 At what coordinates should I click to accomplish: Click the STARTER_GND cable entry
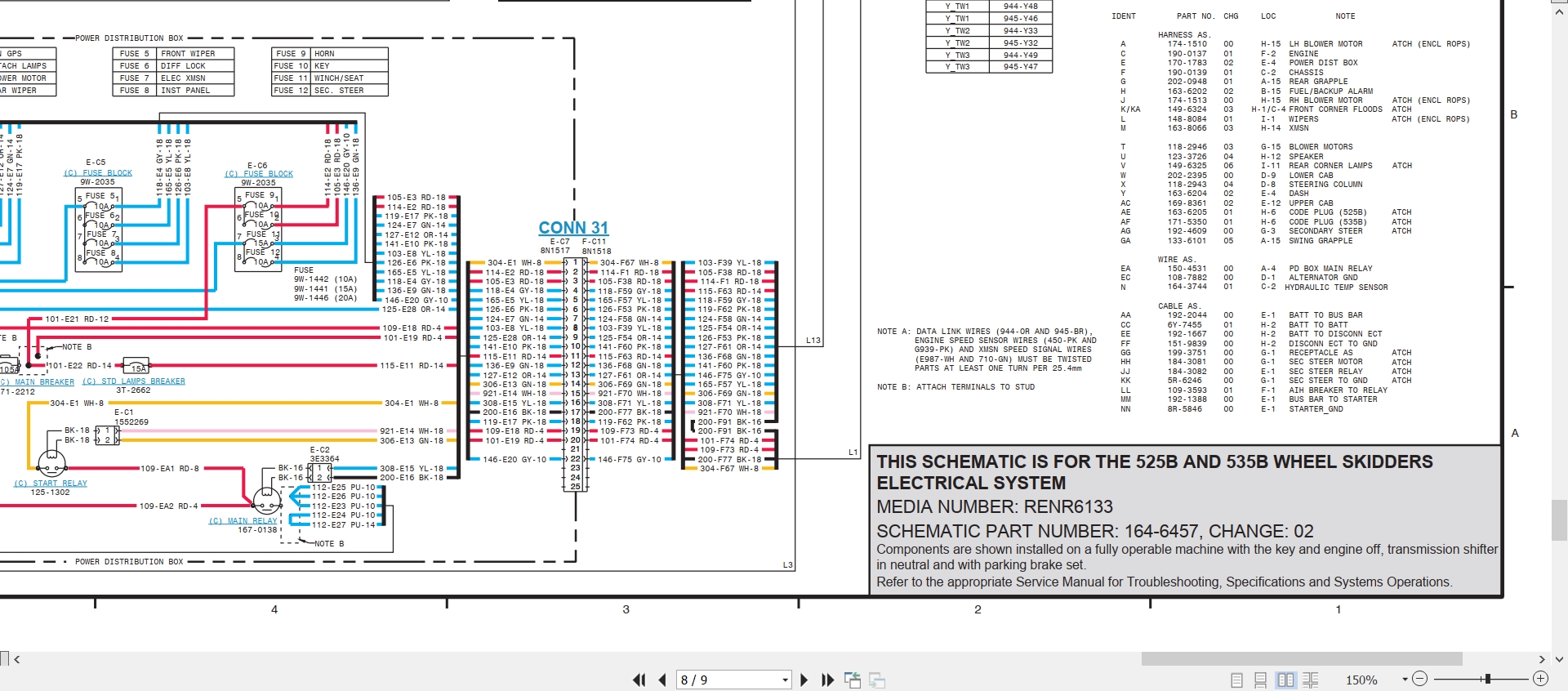pyautogui.click(x=1316, y=409)
